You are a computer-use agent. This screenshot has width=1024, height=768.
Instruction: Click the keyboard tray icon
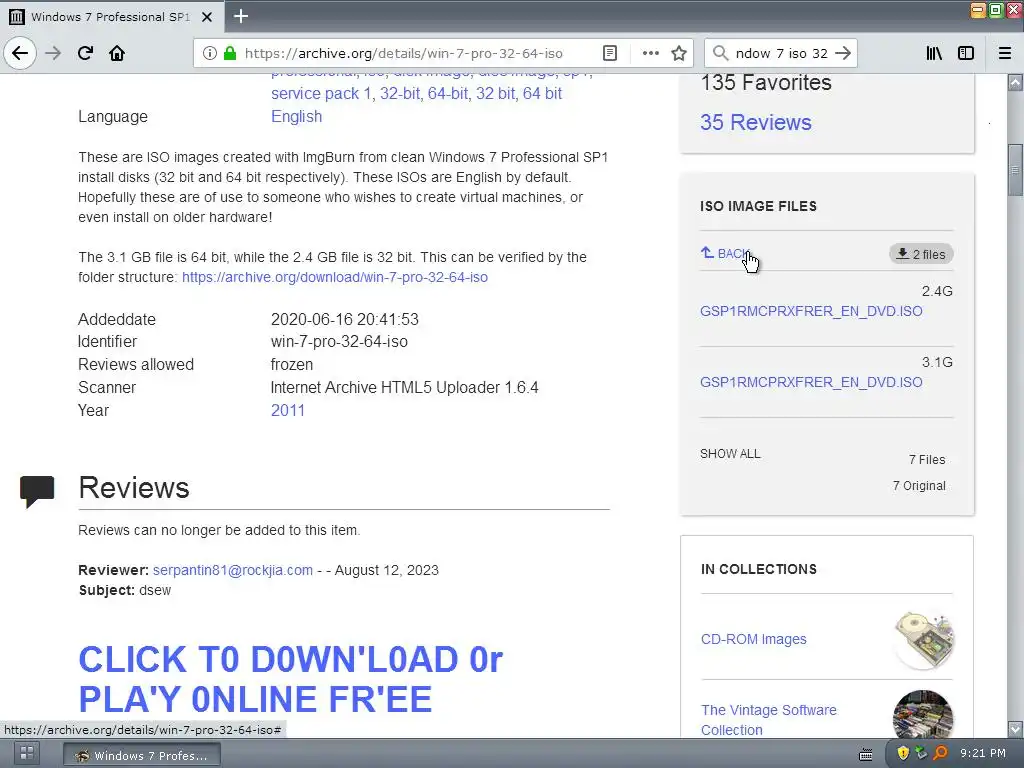click(x=866, y=754)
